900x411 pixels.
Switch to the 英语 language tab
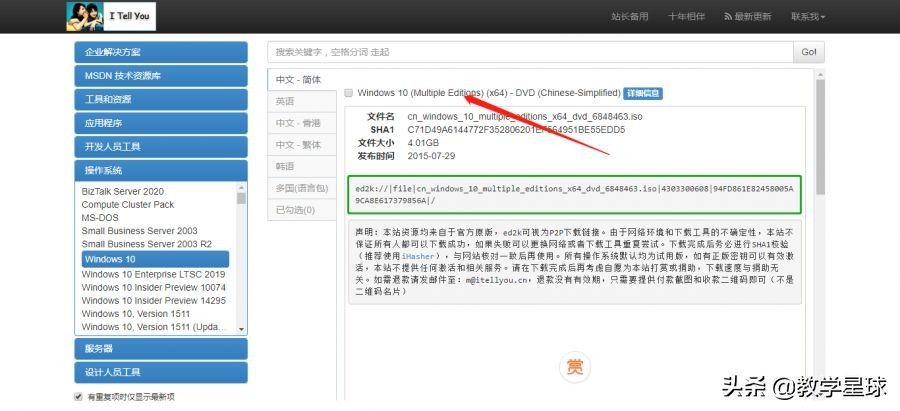302,102
